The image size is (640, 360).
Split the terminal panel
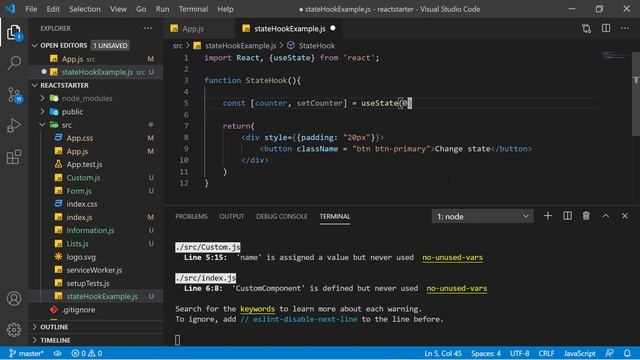pyautogui.click(x=567, y=216)
